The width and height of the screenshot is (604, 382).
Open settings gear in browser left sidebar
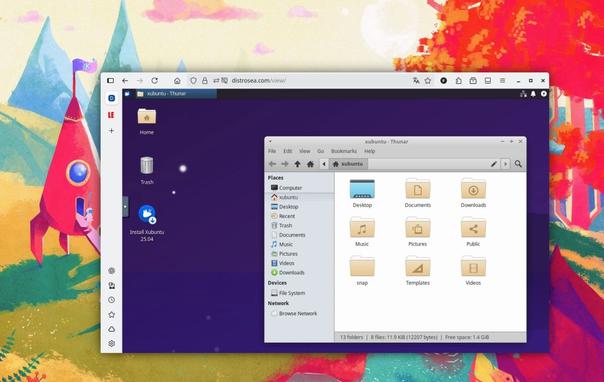(x=111, y=343)
